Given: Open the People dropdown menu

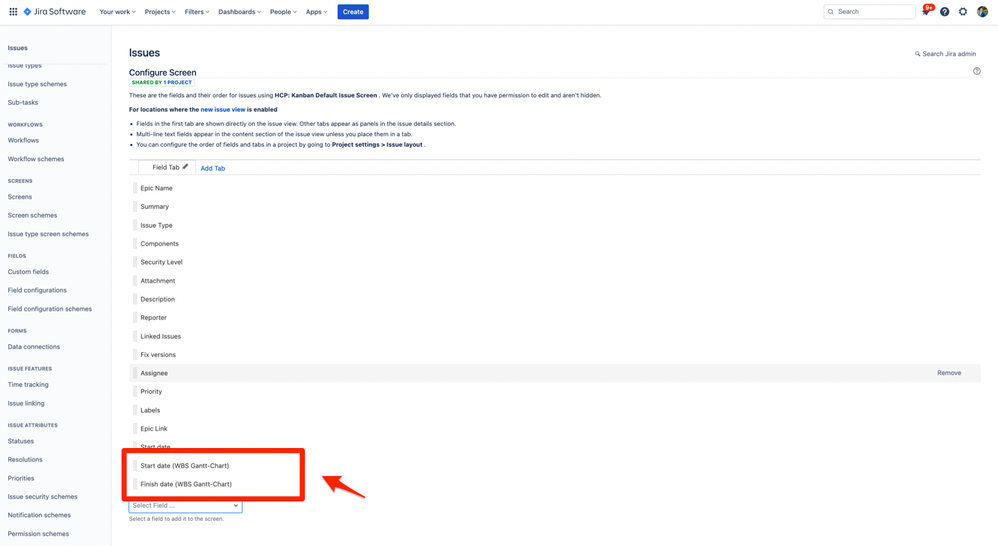Looking at the screenshot, I should (x=283, y=11).
